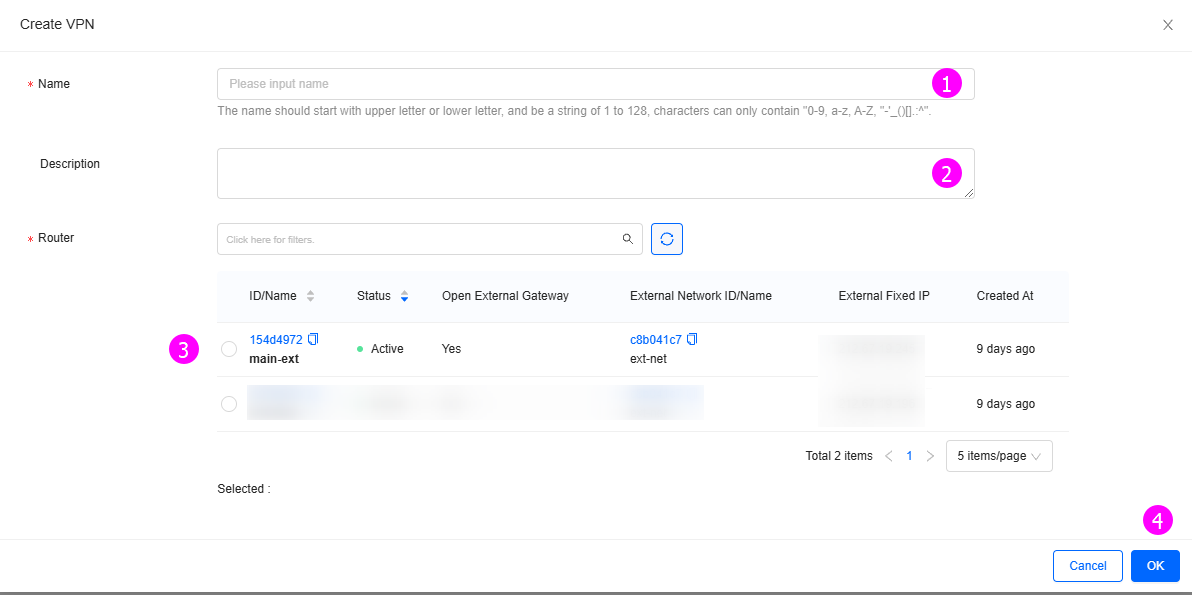
Task: Click the External Network ID/Name column header
Action: tap(701, 296)
